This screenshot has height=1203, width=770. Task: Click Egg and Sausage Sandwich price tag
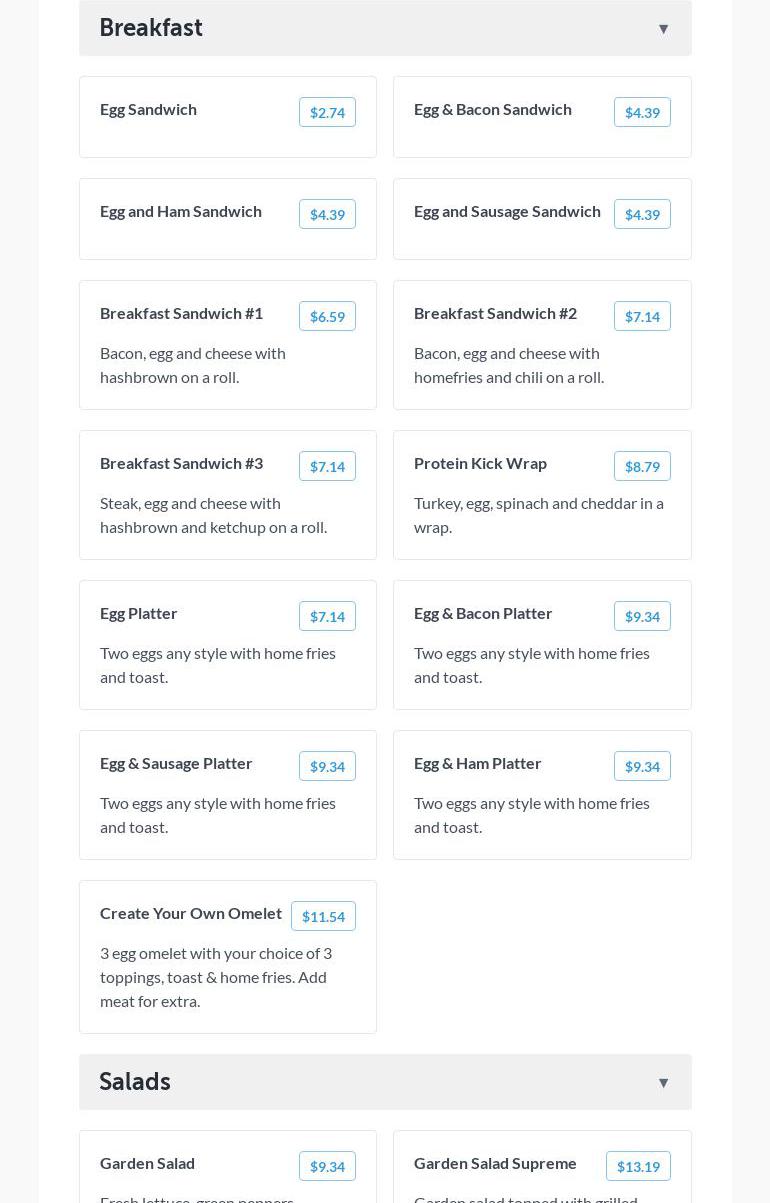point(642,214)
